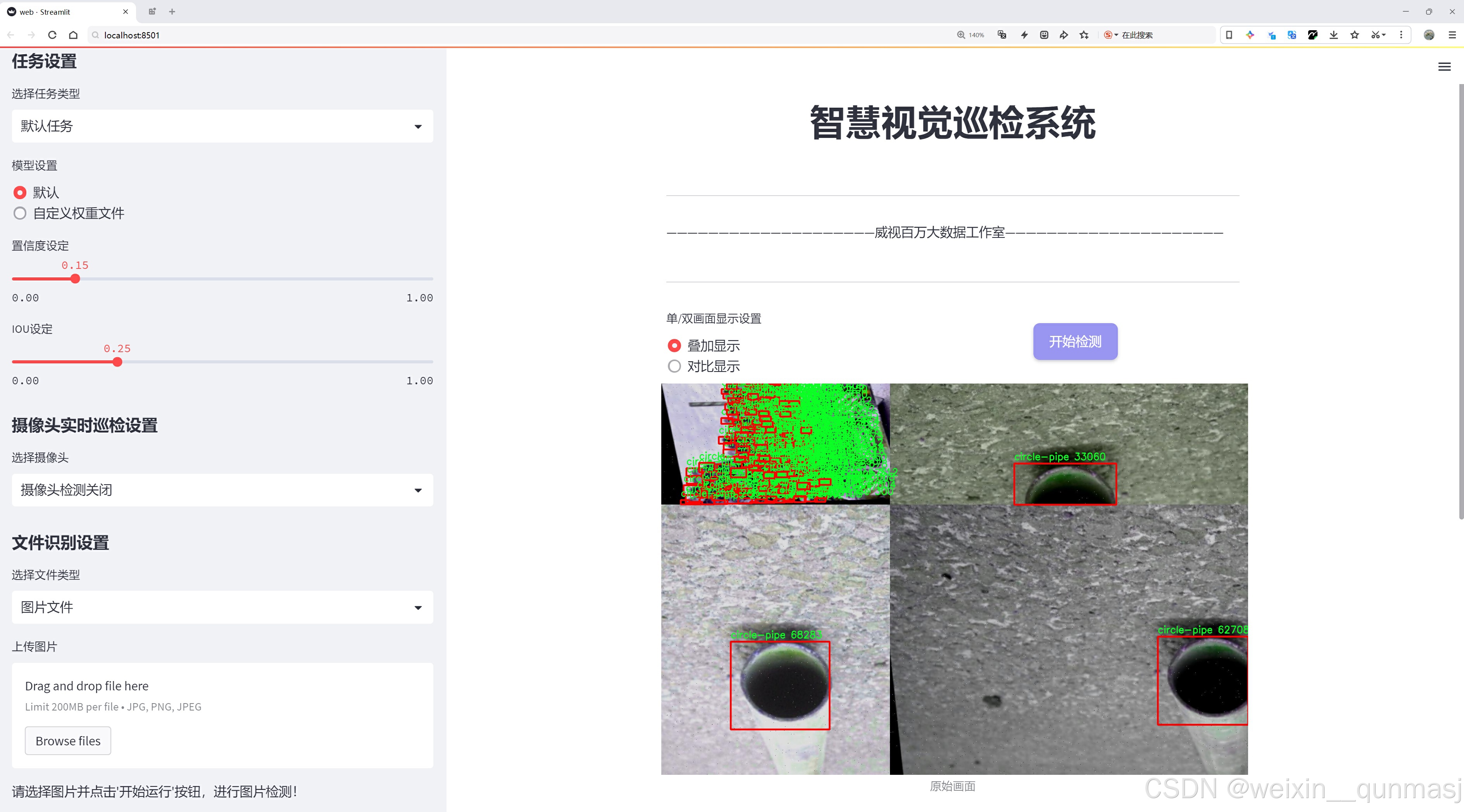Open a new browser tab
Image resolution: width=1464 pixels, height=812 pixels.
pos(172,11)
